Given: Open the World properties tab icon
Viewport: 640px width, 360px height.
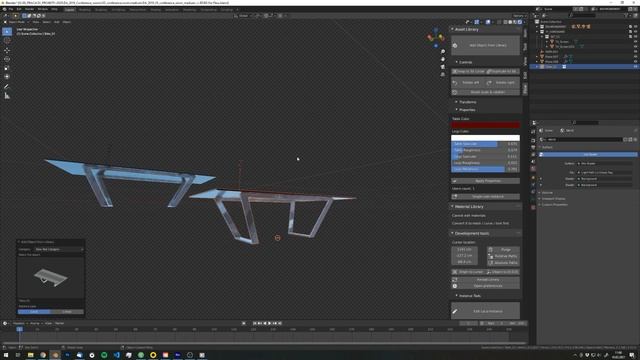Looking at the screenshot, I should tap(533, 169).
